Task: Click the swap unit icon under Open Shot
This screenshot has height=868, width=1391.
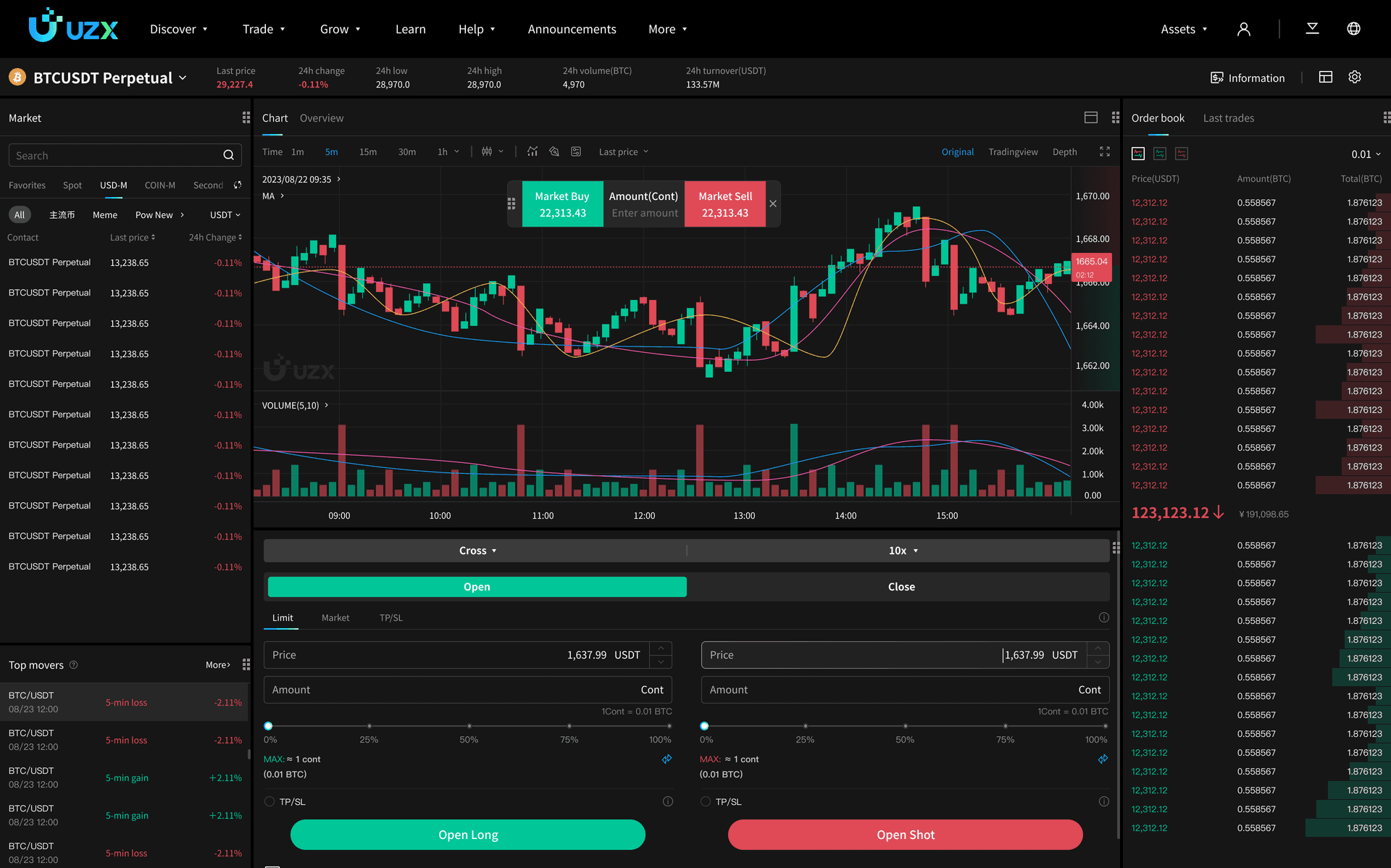Action: click(1103, 759)
